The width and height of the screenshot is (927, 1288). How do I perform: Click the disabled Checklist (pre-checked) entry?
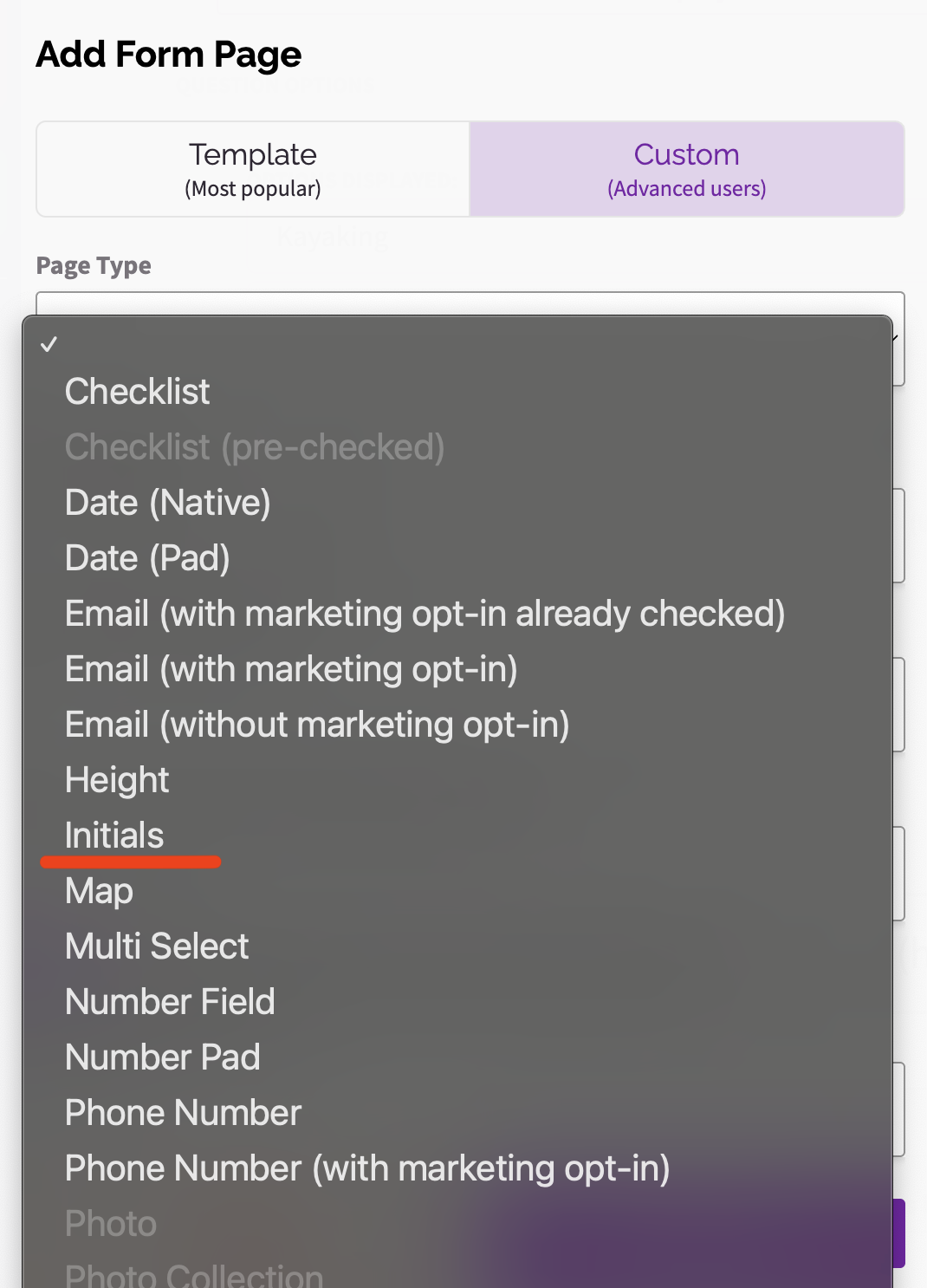(x=255, y=447)
